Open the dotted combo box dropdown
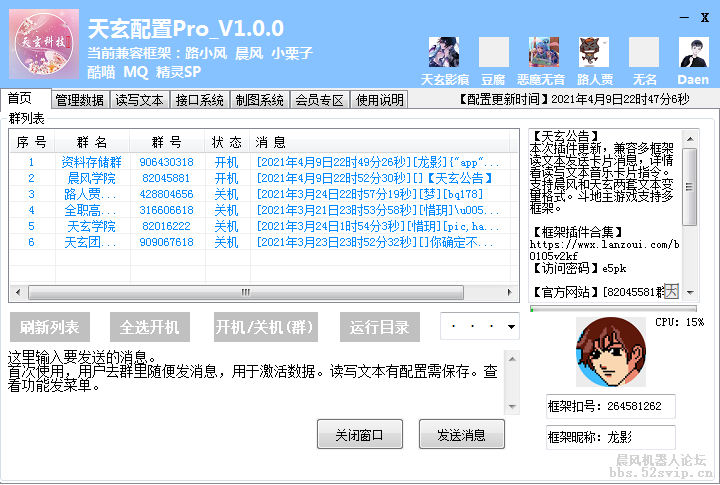 pos(511,327)
